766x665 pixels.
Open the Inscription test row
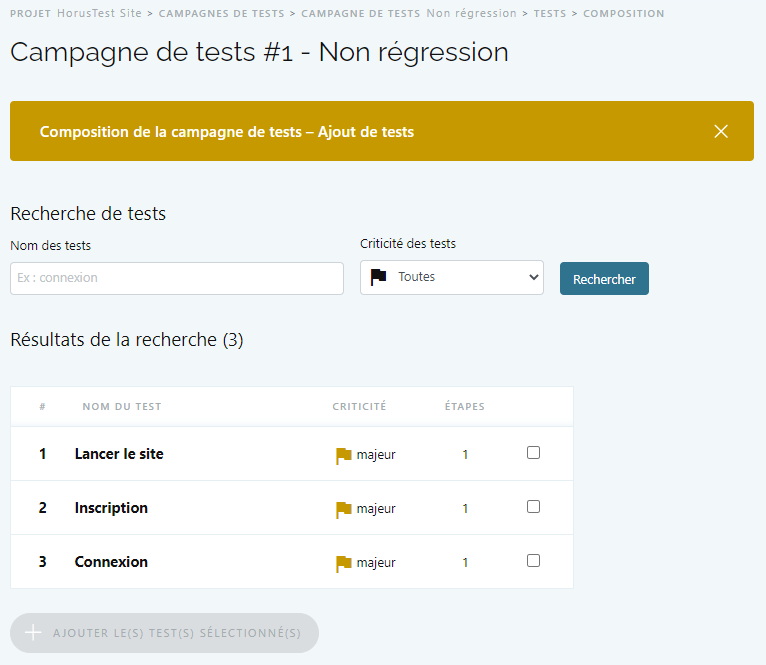point(111,508)
